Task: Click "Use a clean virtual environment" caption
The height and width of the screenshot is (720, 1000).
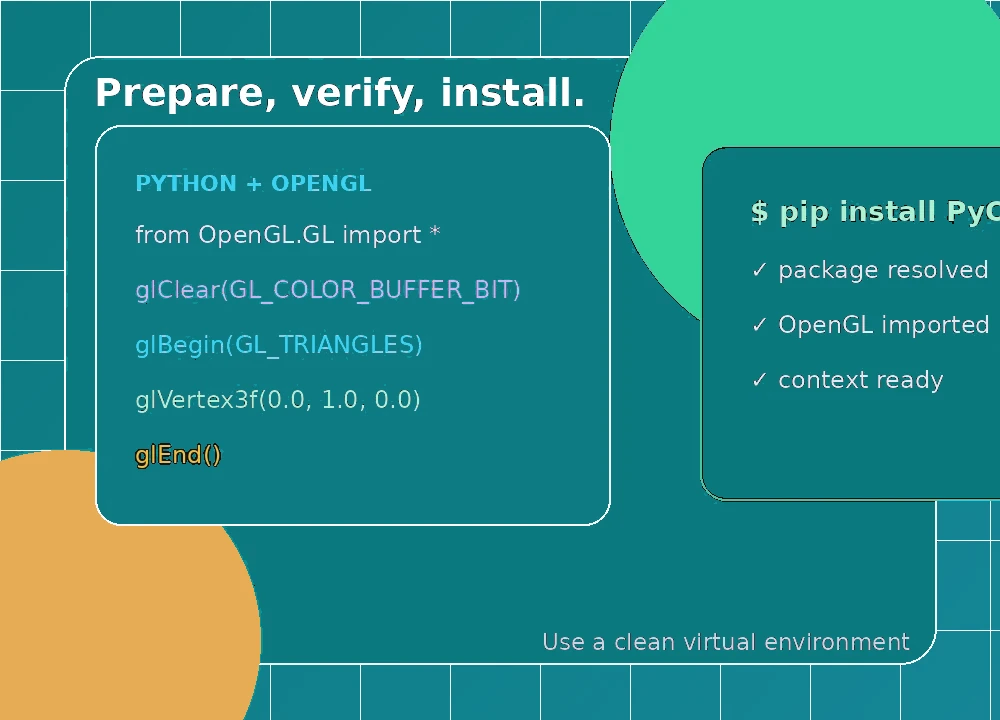Action: tap(726, 642)
